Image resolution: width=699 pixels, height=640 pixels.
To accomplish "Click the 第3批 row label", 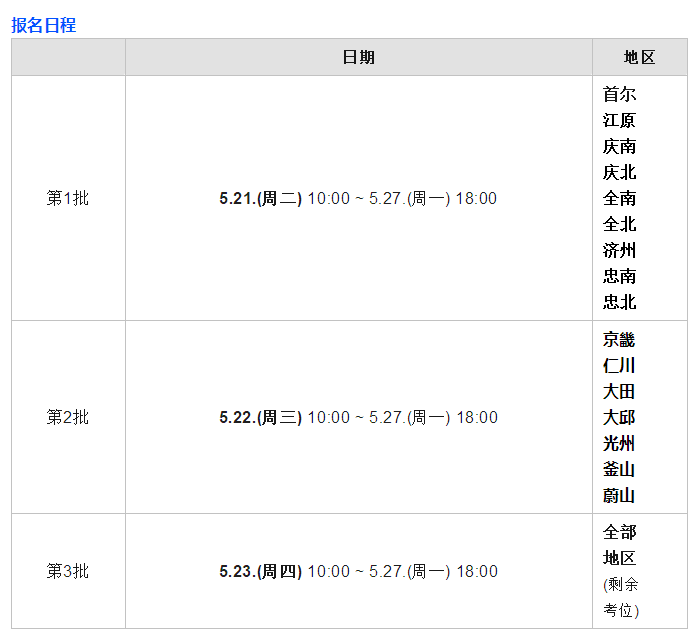I will pyautogui.click(x=68, y=571).
